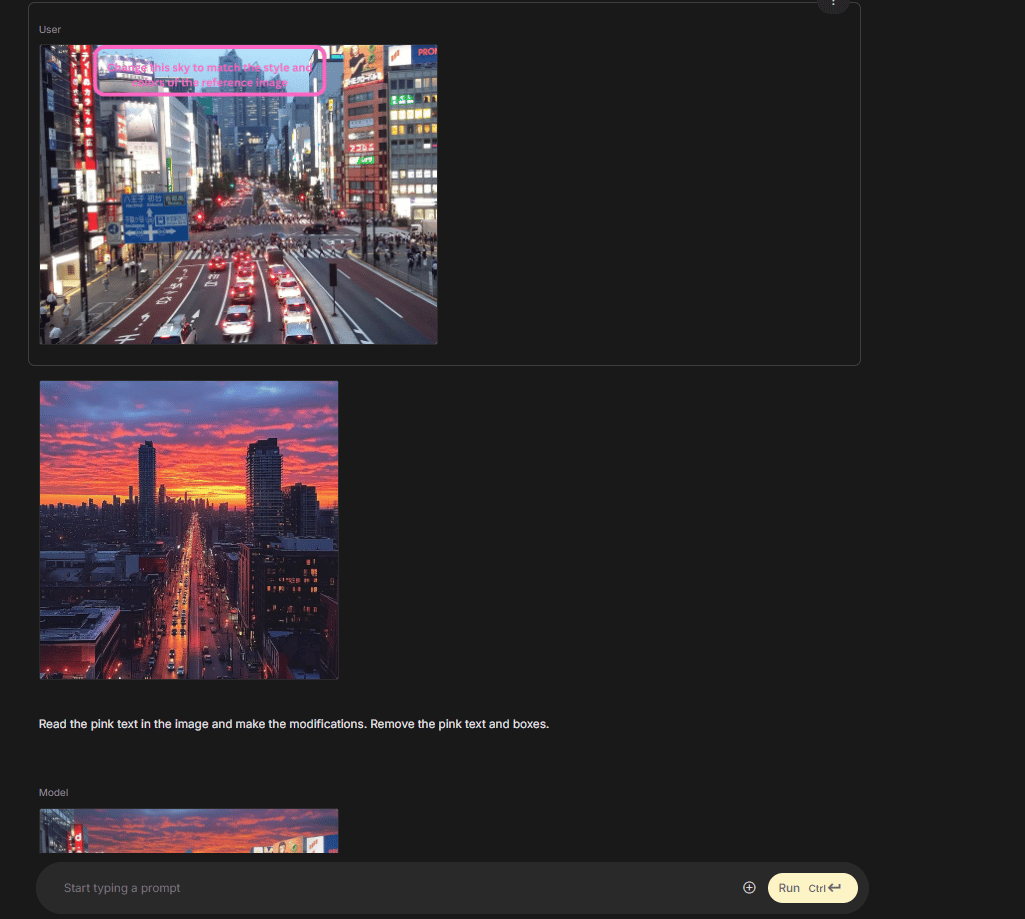
Task: Open the three-dot options menu of user turn
Action: [833, 4]
